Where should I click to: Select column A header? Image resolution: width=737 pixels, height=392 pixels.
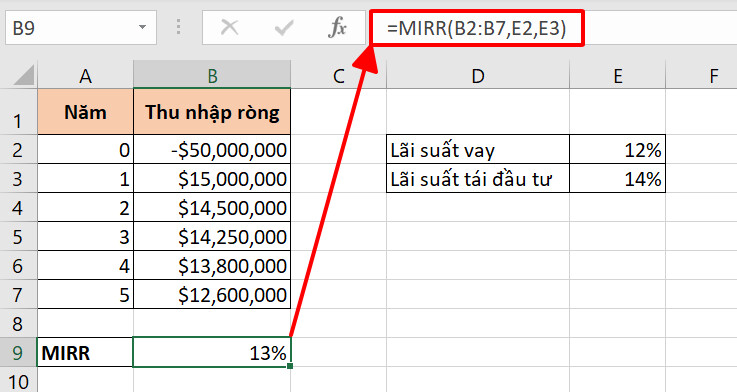[x=86, y=75]
